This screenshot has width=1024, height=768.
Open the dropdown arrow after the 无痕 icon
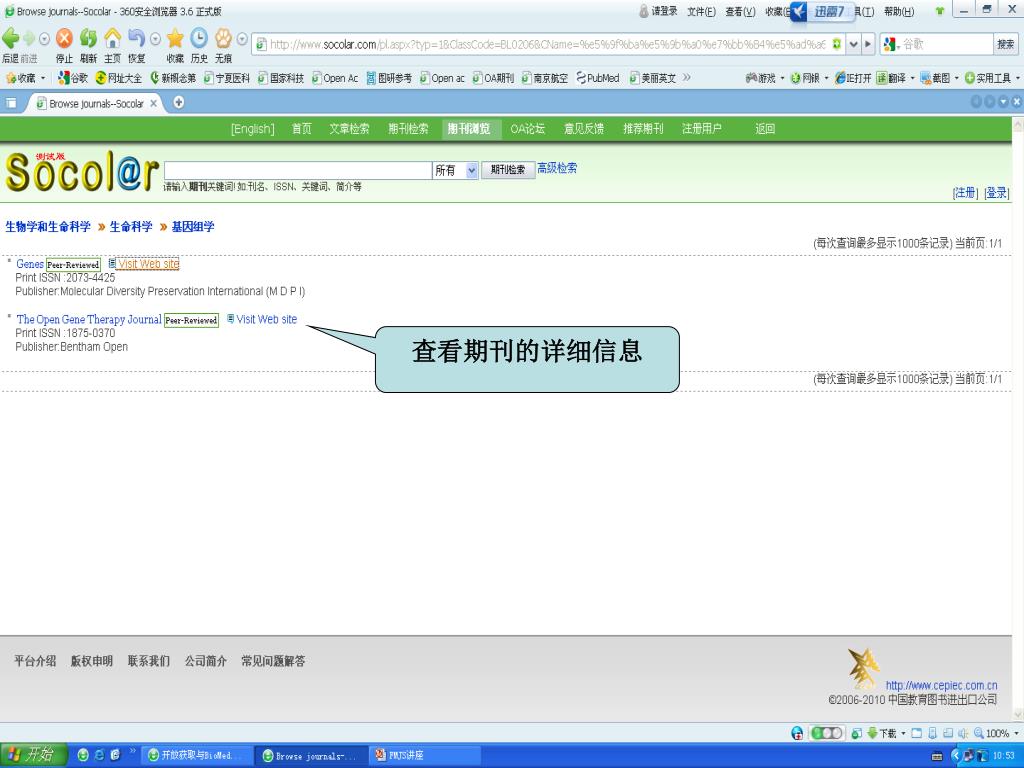coord(242,39)
